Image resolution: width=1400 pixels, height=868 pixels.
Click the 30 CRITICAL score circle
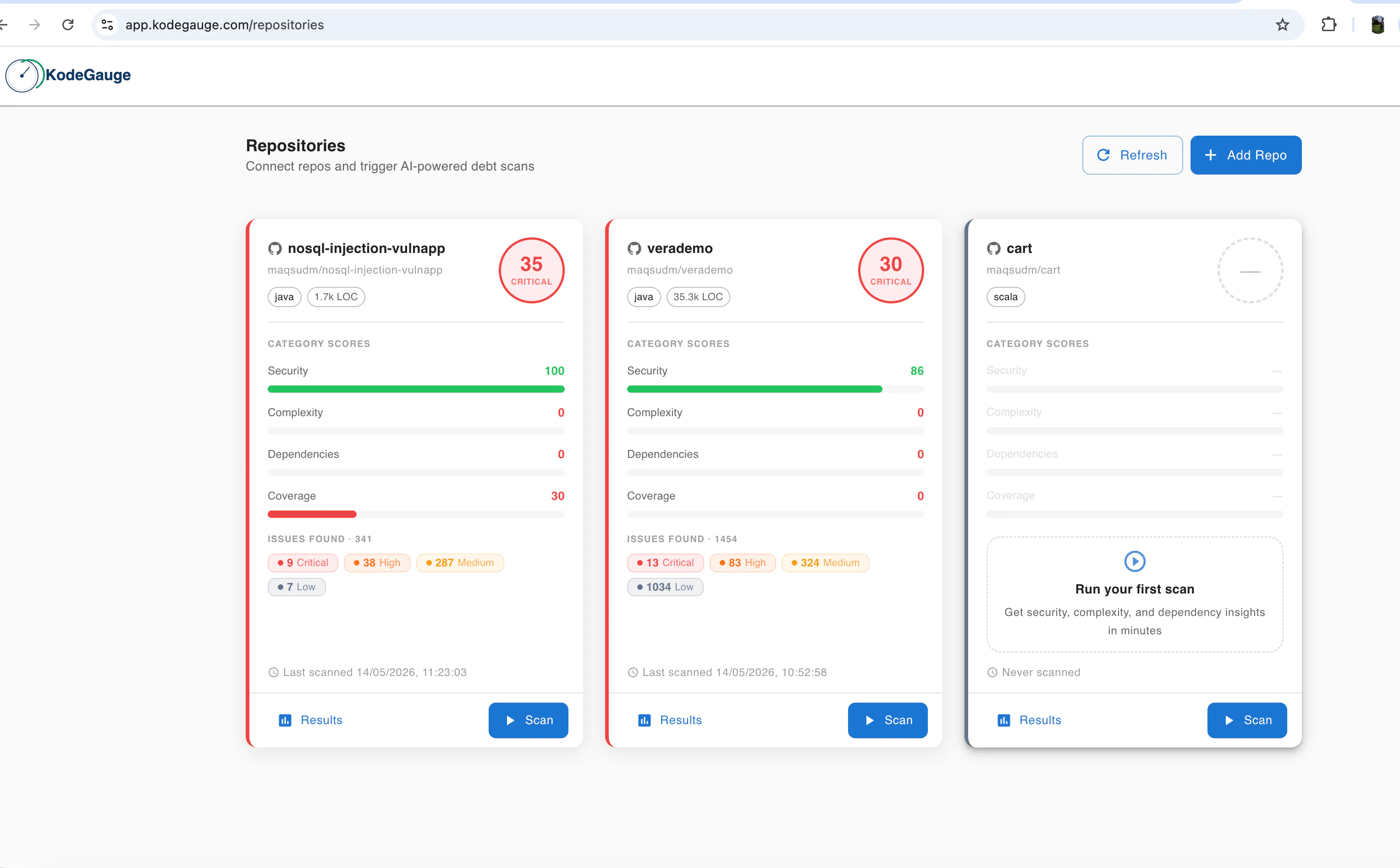(x=891, y=270)
